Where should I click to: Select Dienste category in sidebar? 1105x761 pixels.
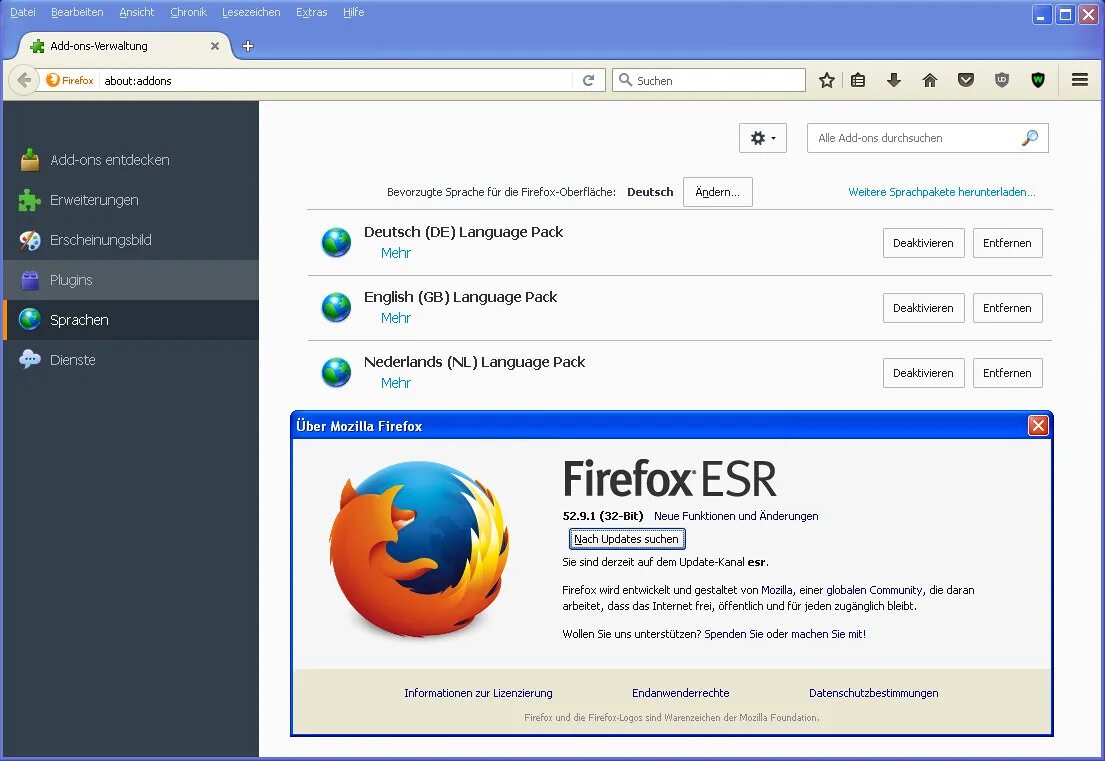coord(131,360)
